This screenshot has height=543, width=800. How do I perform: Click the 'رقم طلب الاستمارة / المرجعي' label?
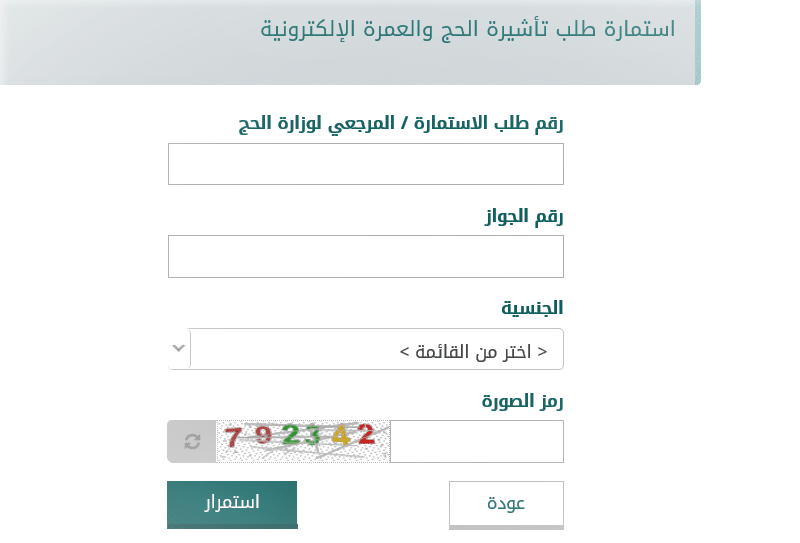pyautogui.click(x=401, y=124)
